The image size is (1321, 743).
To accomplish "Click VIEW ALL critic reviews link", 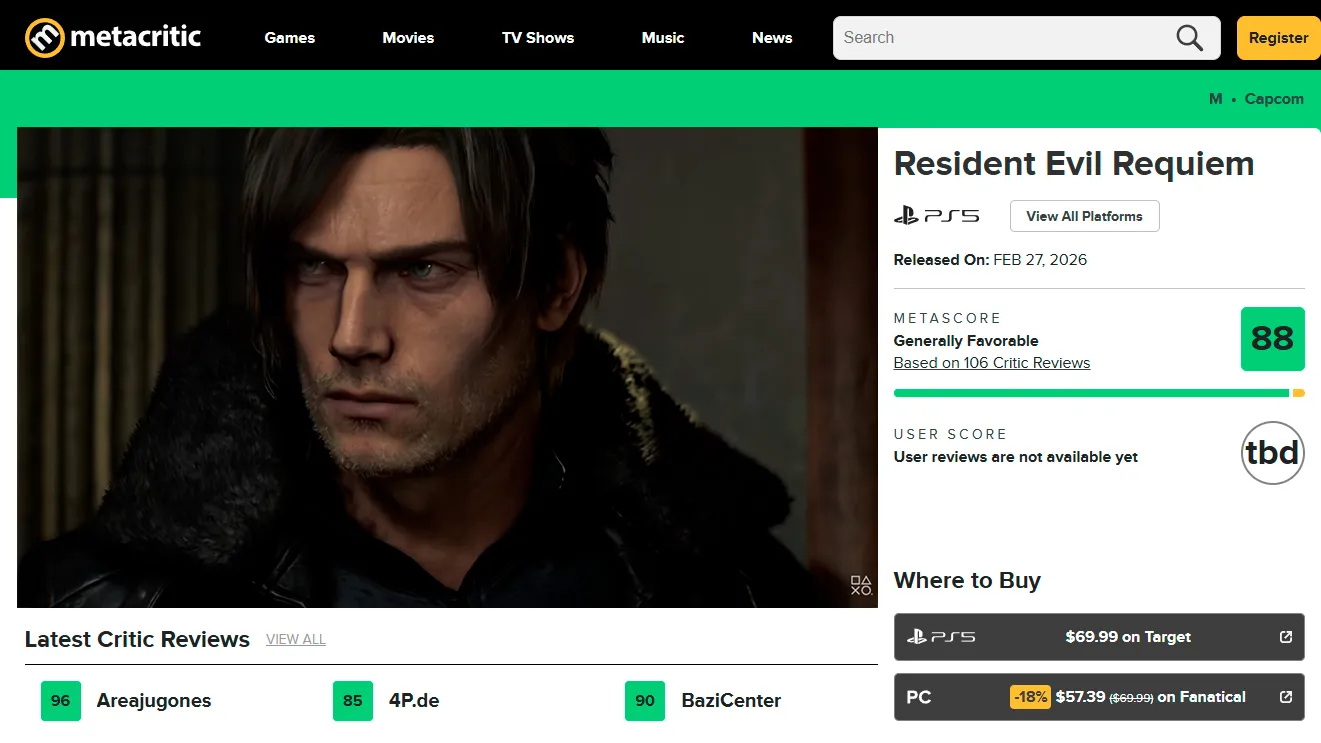I will coord(296,639).
